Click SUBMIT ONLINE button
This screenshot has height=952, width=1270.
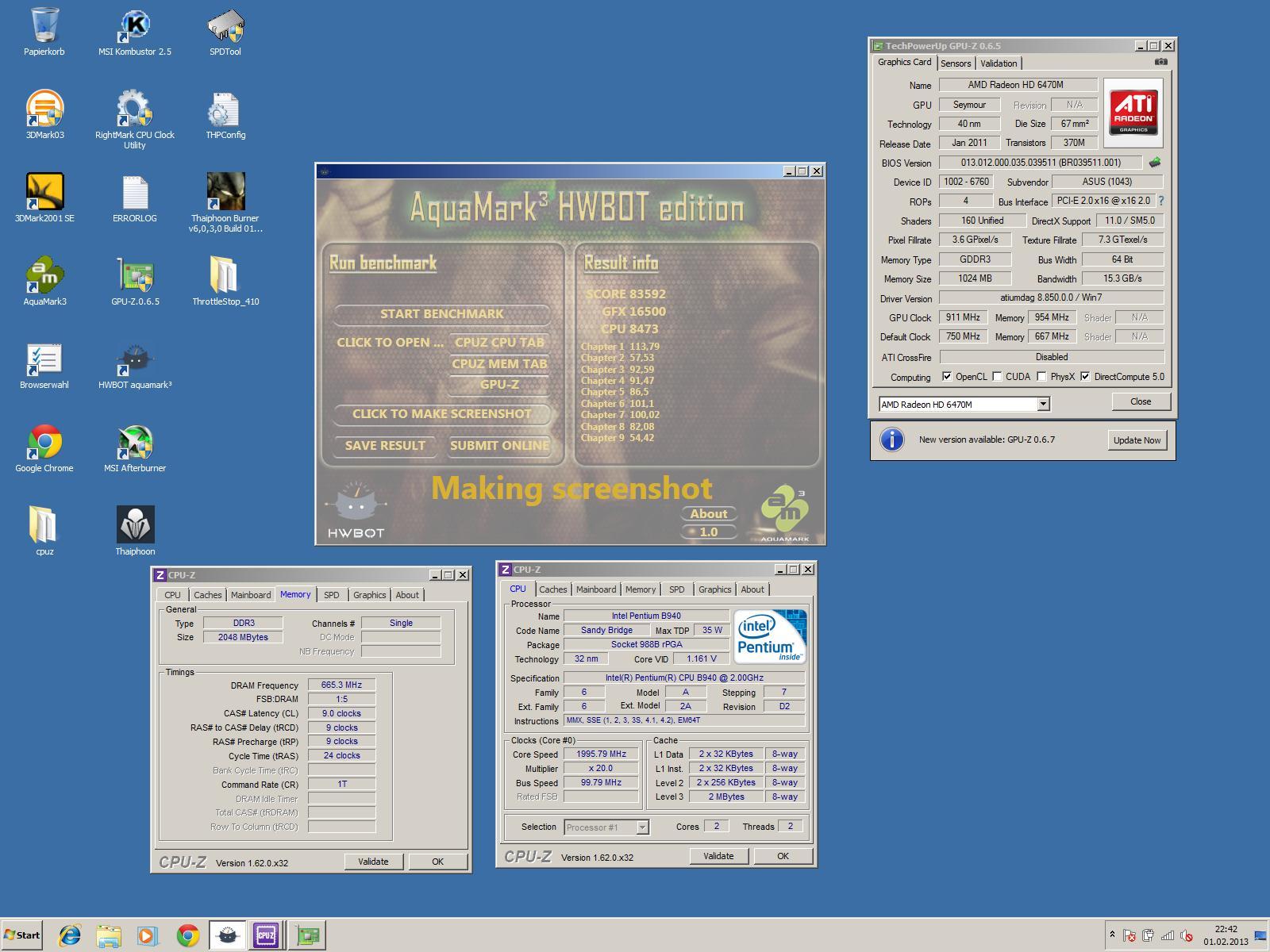499,446
